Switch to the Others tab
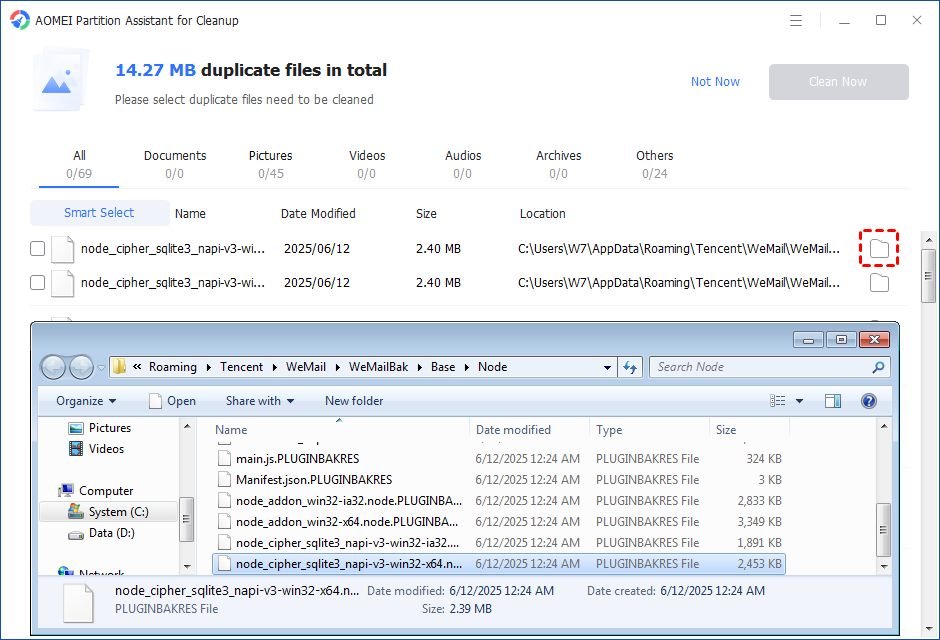The height and width of the screenshot is (640, 940). click(x=655, y=164)
